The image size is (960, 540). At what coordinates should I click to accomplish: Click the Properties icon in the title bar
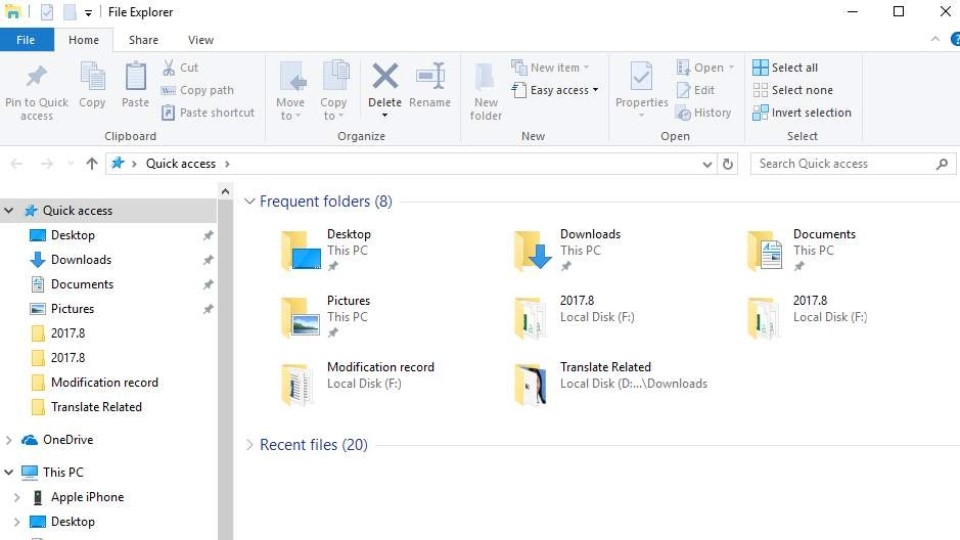coord(47,12)
